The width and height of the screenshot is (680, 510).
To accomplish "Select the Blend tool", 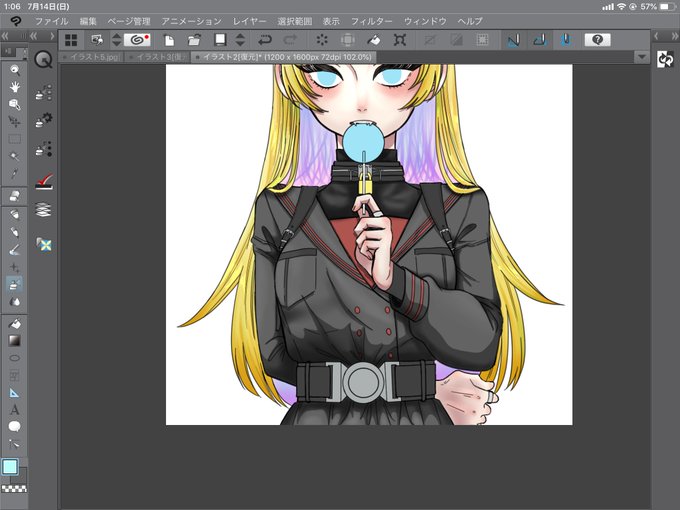I will pyautogui.click(x=15, y=302).
